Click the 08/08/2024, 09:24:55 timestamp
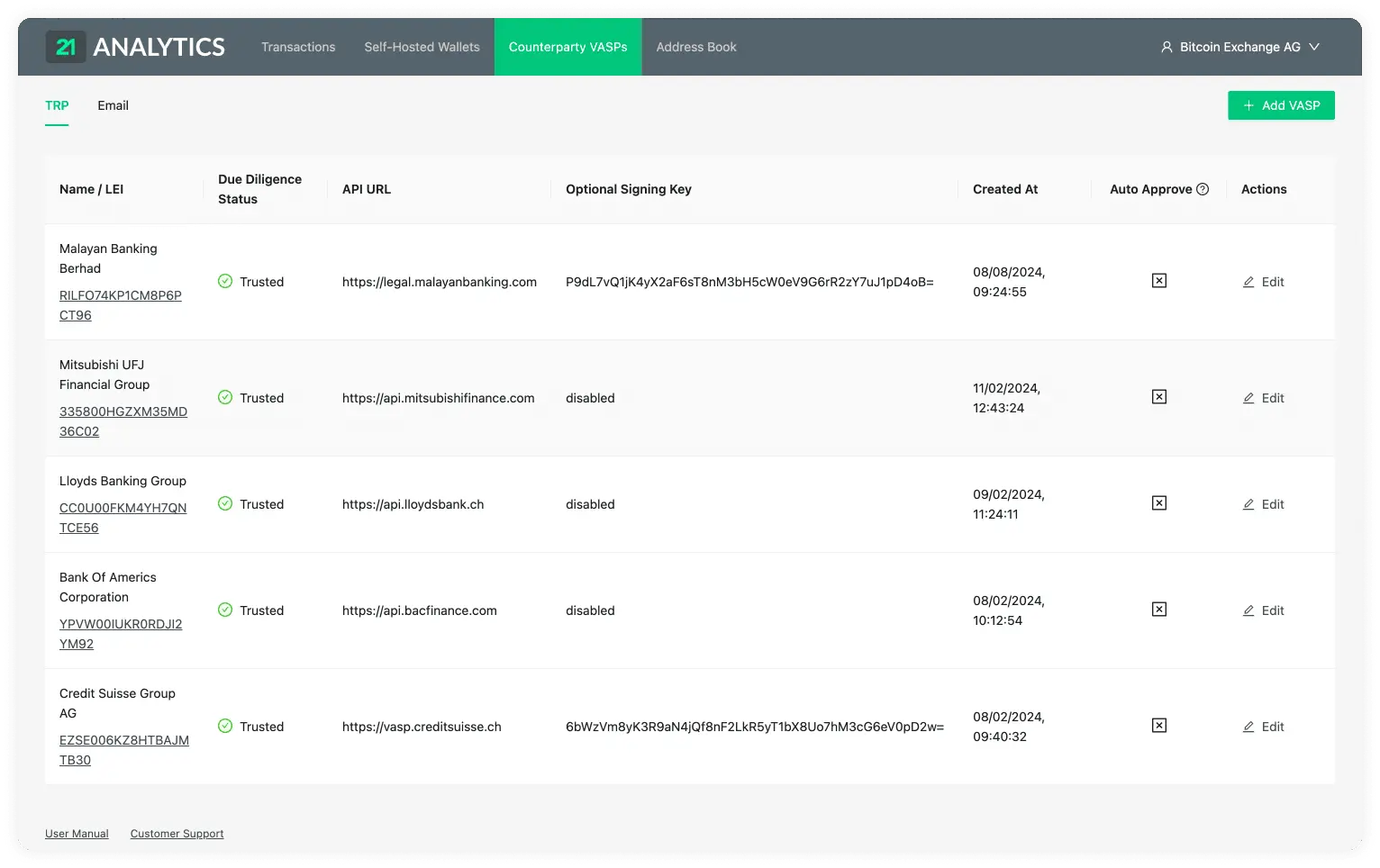The height and width of the screenshot is (868, 1380). [x=1009, y=282]
